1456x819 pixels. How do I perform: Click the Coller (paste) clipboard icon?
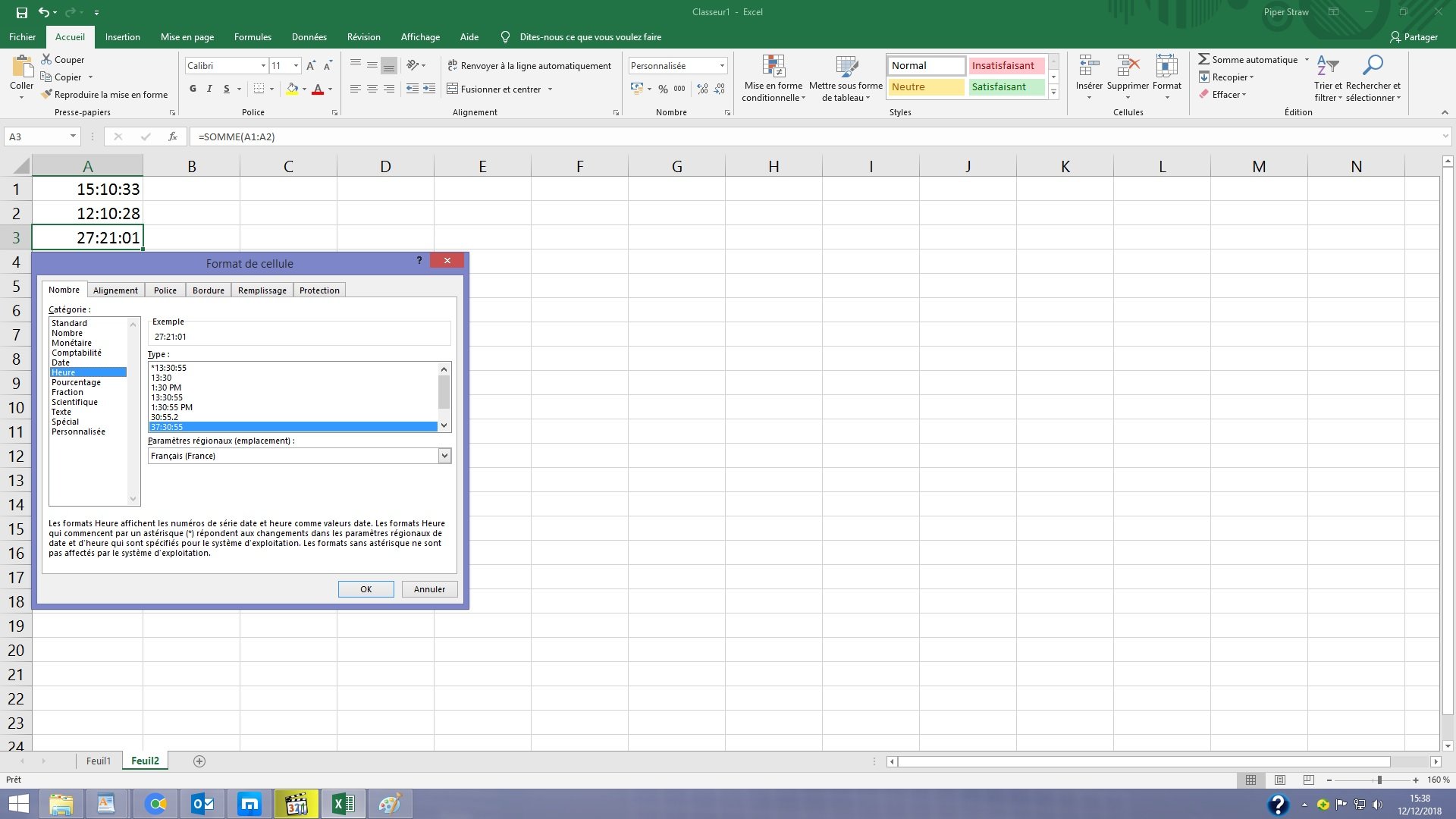point(21,67)
